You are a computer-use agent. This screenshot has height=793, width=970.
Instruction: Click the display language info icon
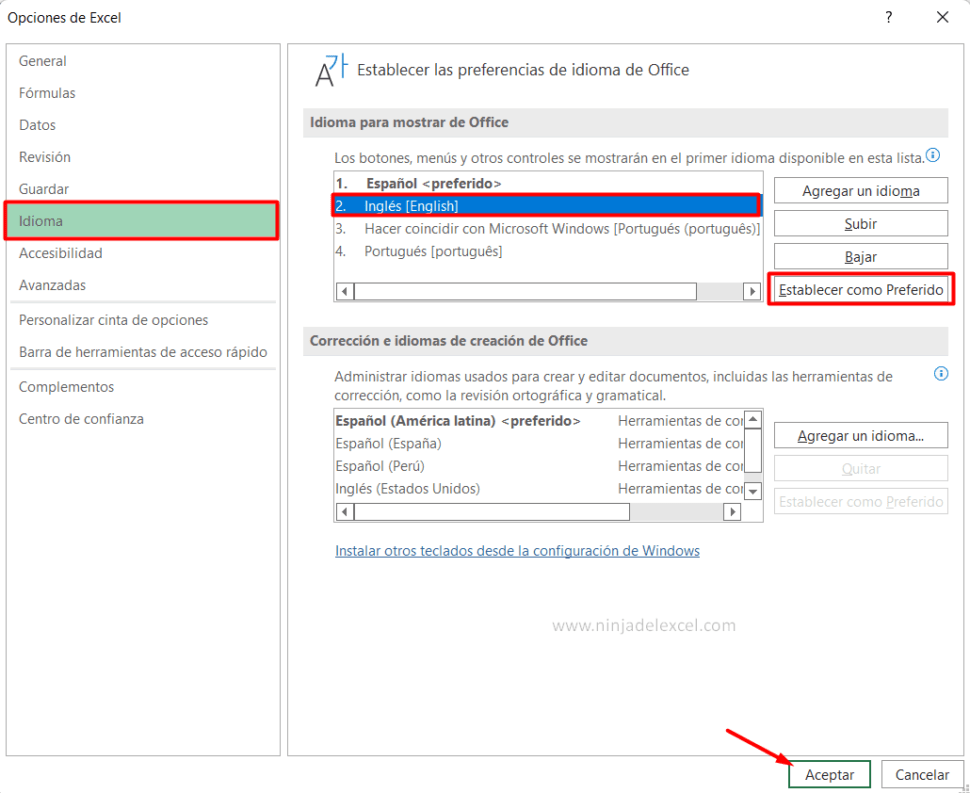click(935, 155)
